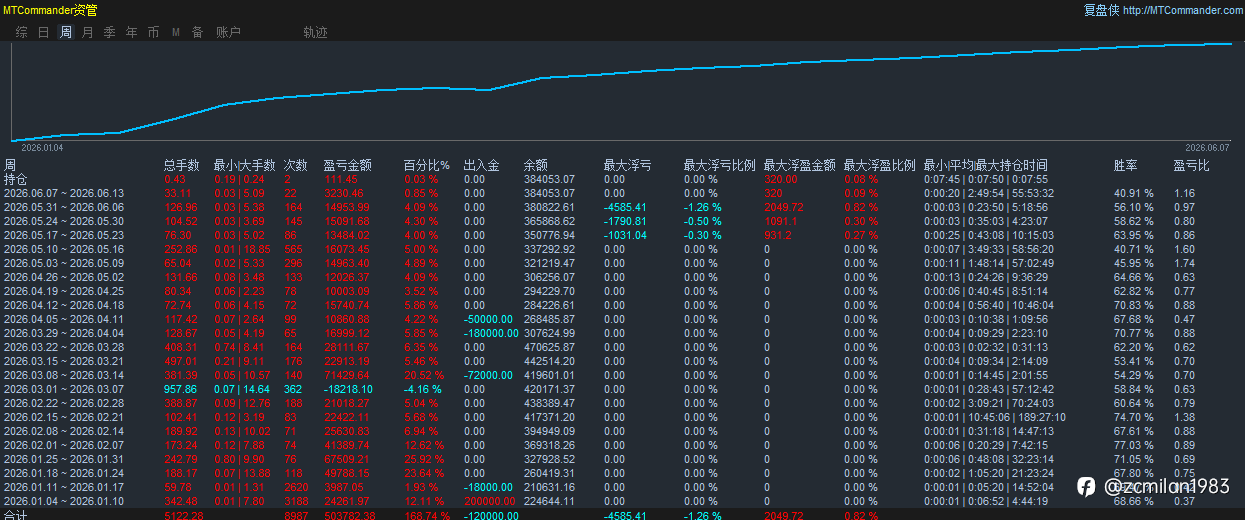Open the http://MTCommander.com link

[x=1182, y=10]
